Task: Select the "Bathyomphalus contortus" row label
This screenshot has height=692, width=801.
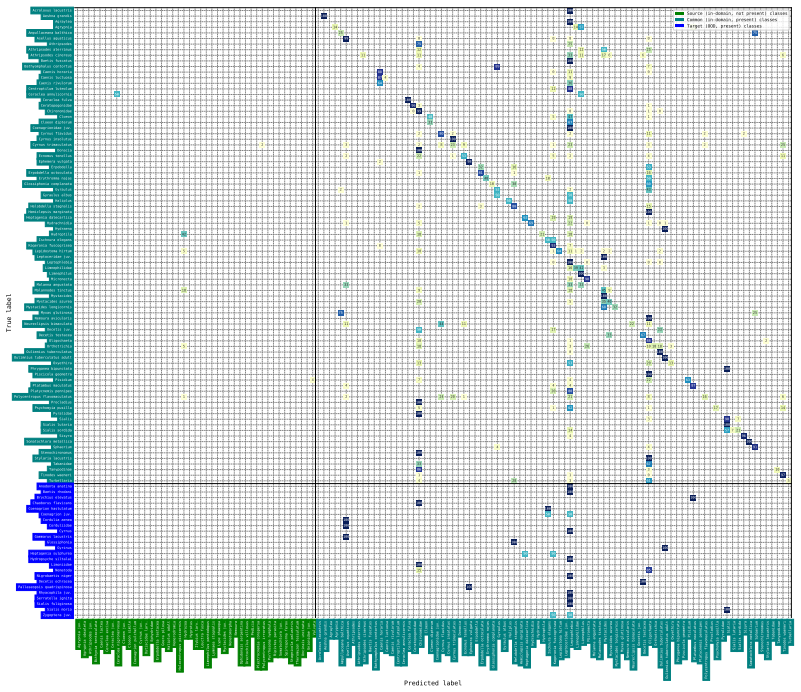Action: coord(48,66)
